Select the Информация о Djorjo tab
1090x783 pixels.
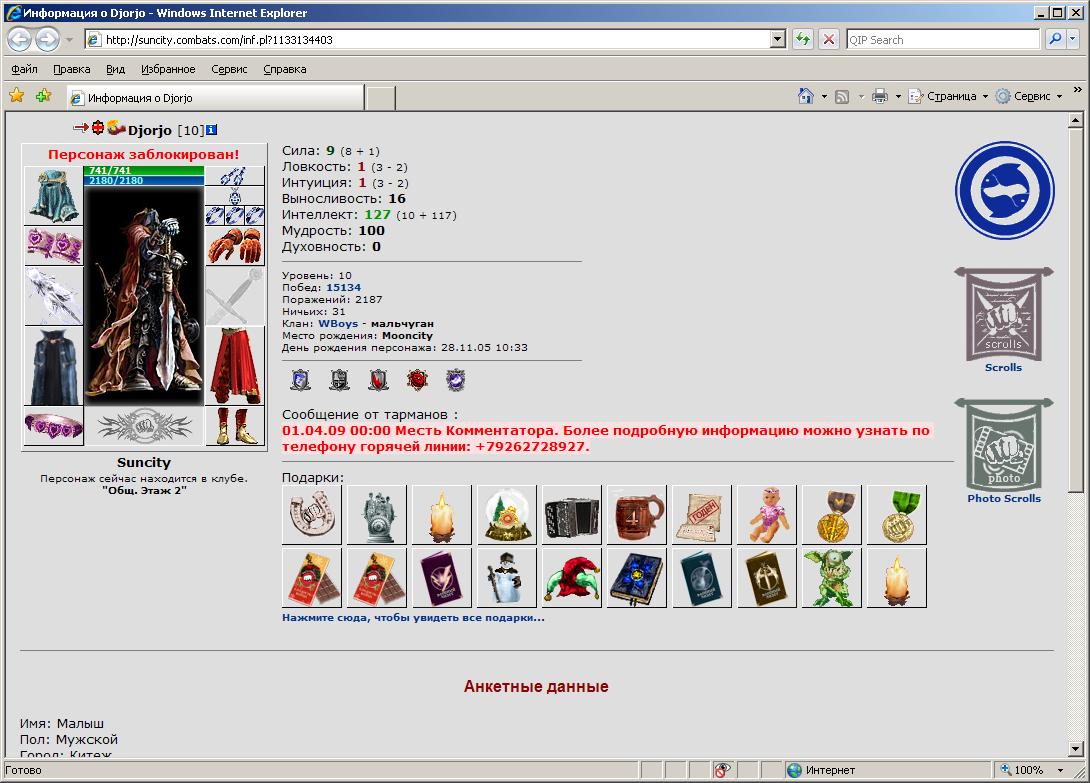[x=215, y=97]
